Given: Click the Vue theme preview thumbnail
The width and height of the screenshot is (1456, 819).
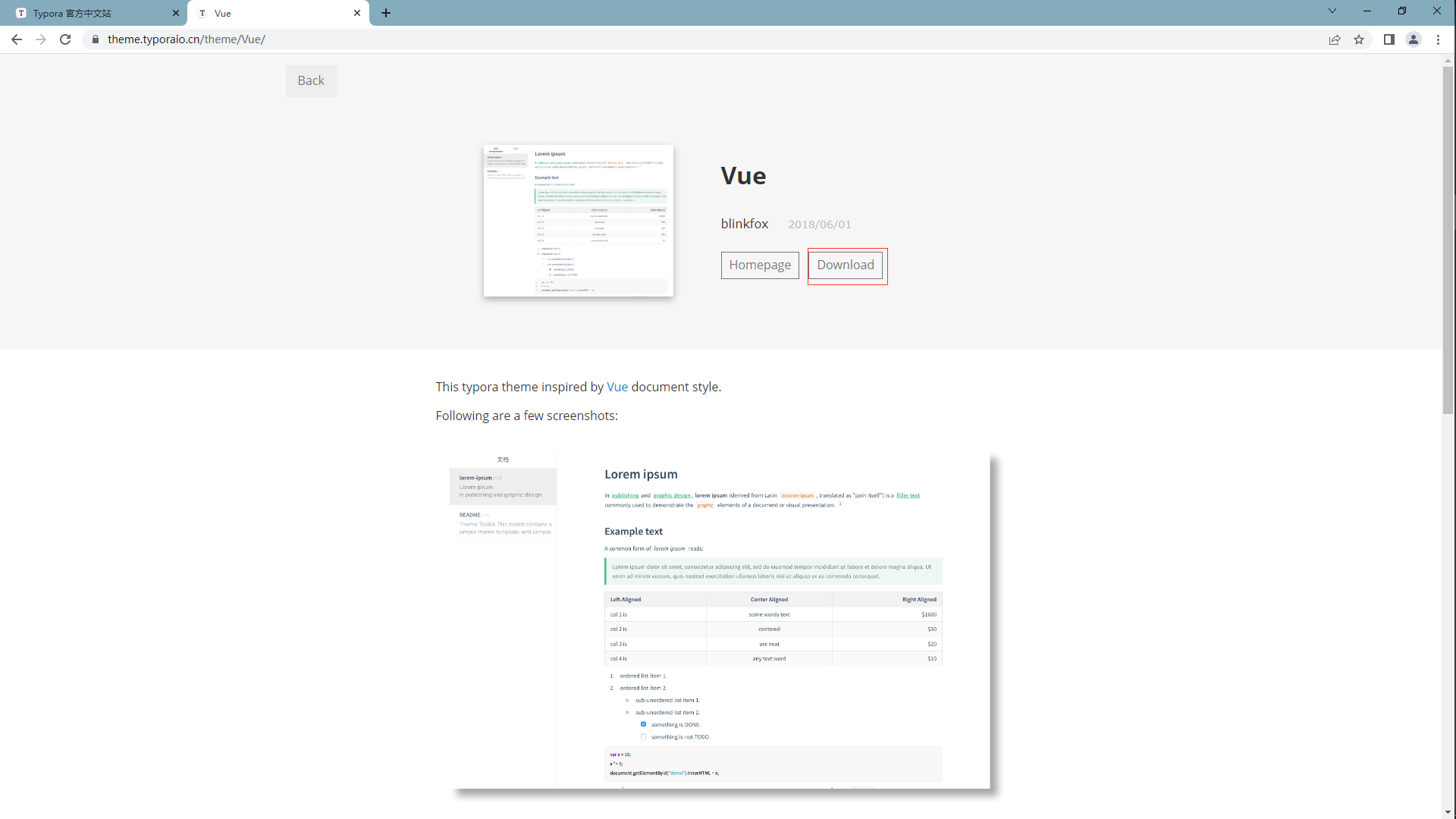Looking at the screenshot, I should [579, 221].
